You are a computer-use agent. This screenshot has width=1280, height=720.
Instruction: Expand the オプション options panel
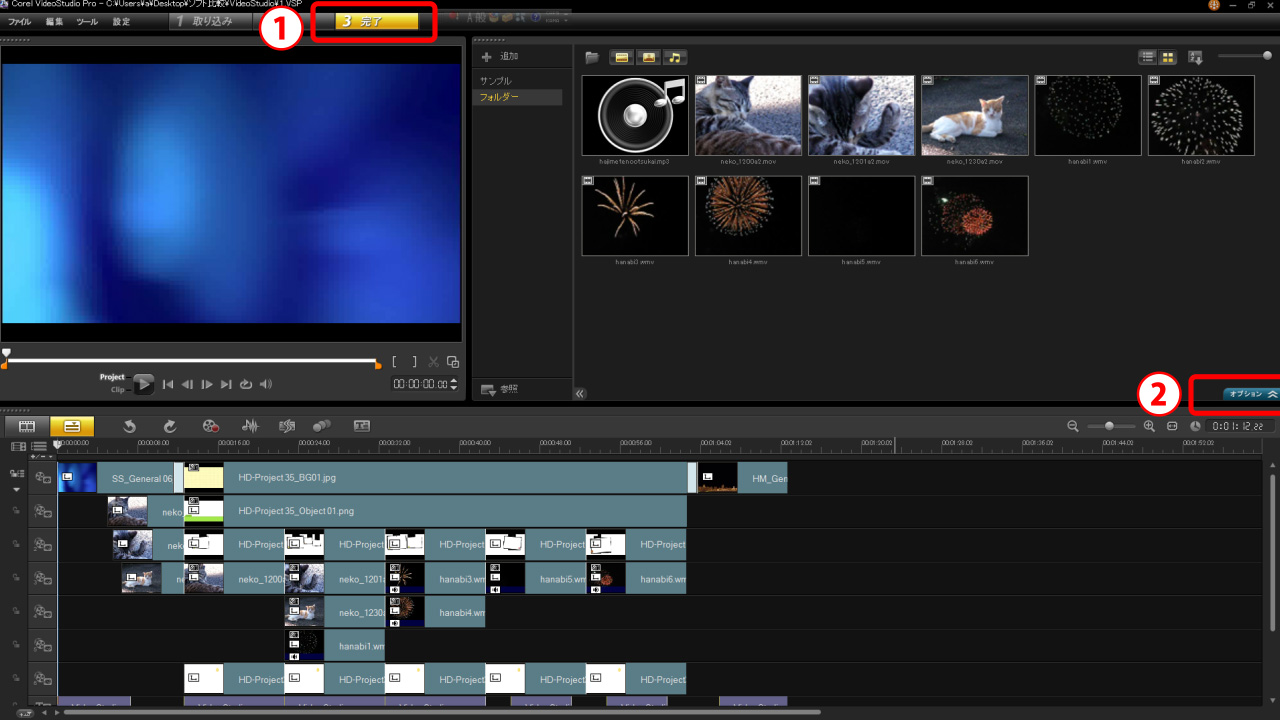1250,394
